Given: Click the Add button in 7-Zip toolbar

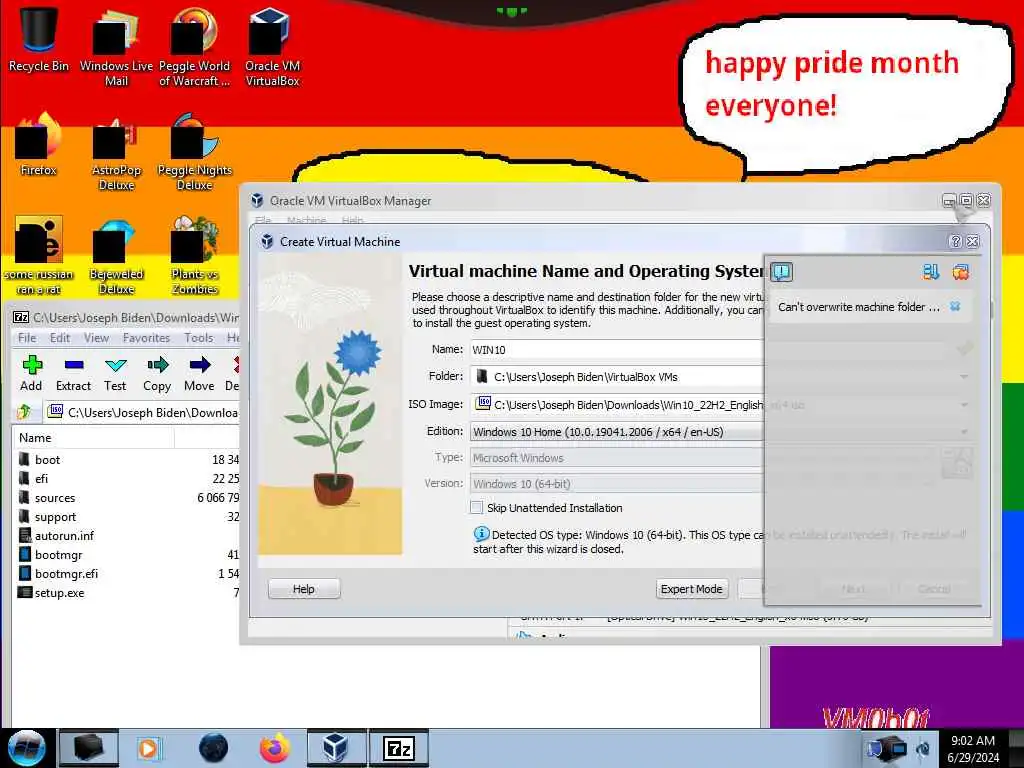Looking at the screenshot, I should [x=31, y=374].
